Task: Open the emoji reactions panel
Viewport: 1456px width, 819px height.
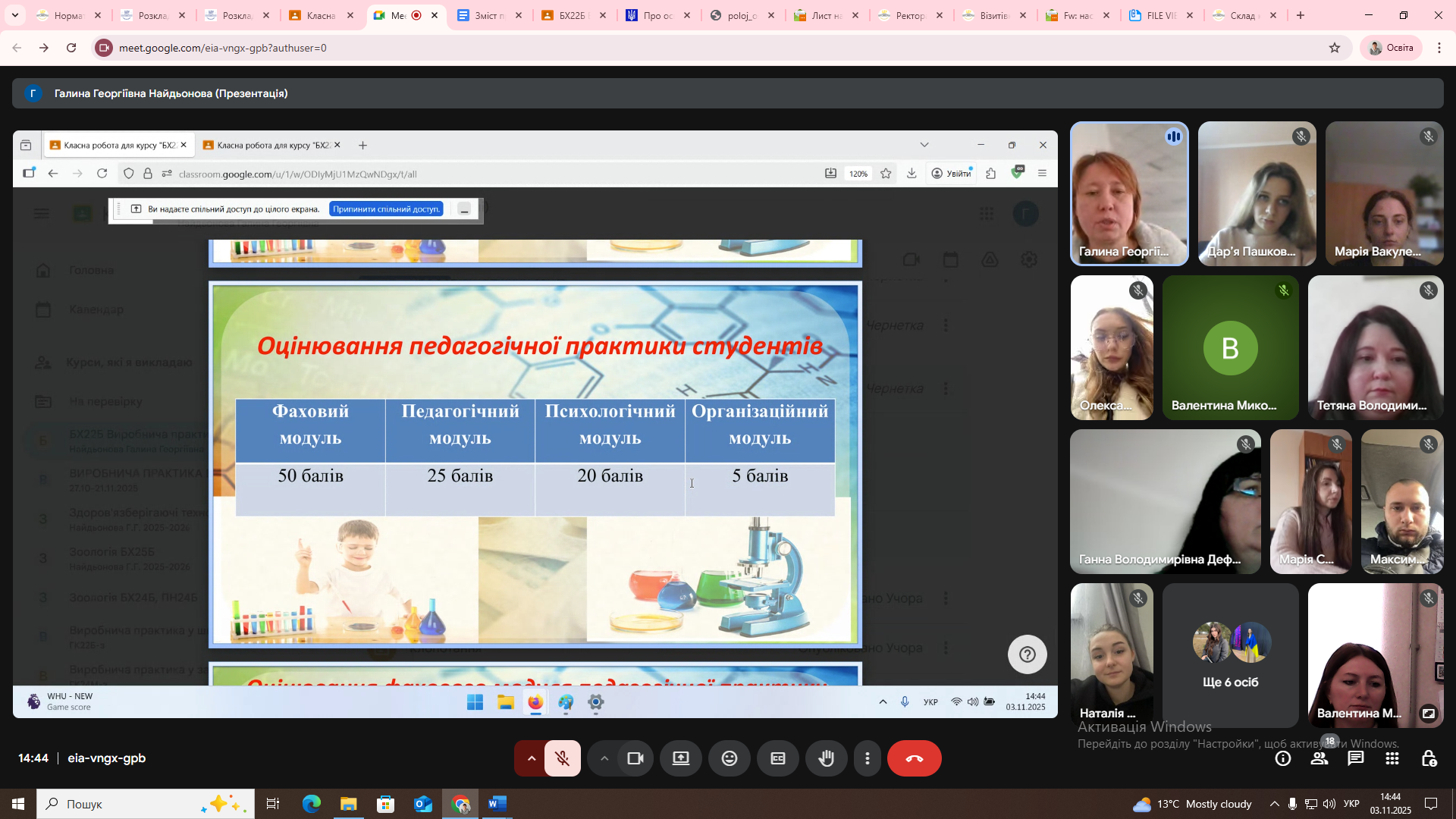Action: tap(729, 758)
